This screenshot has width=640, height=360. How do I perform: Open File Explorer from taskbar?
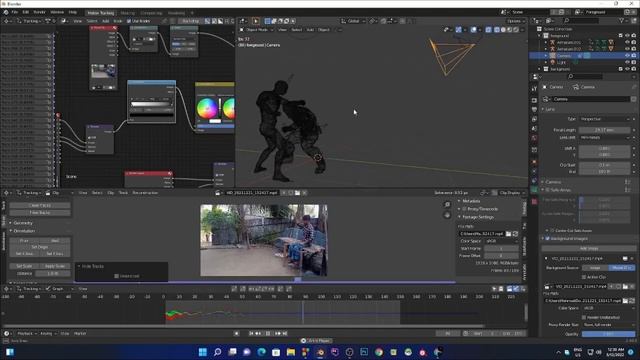click(291, 352)
